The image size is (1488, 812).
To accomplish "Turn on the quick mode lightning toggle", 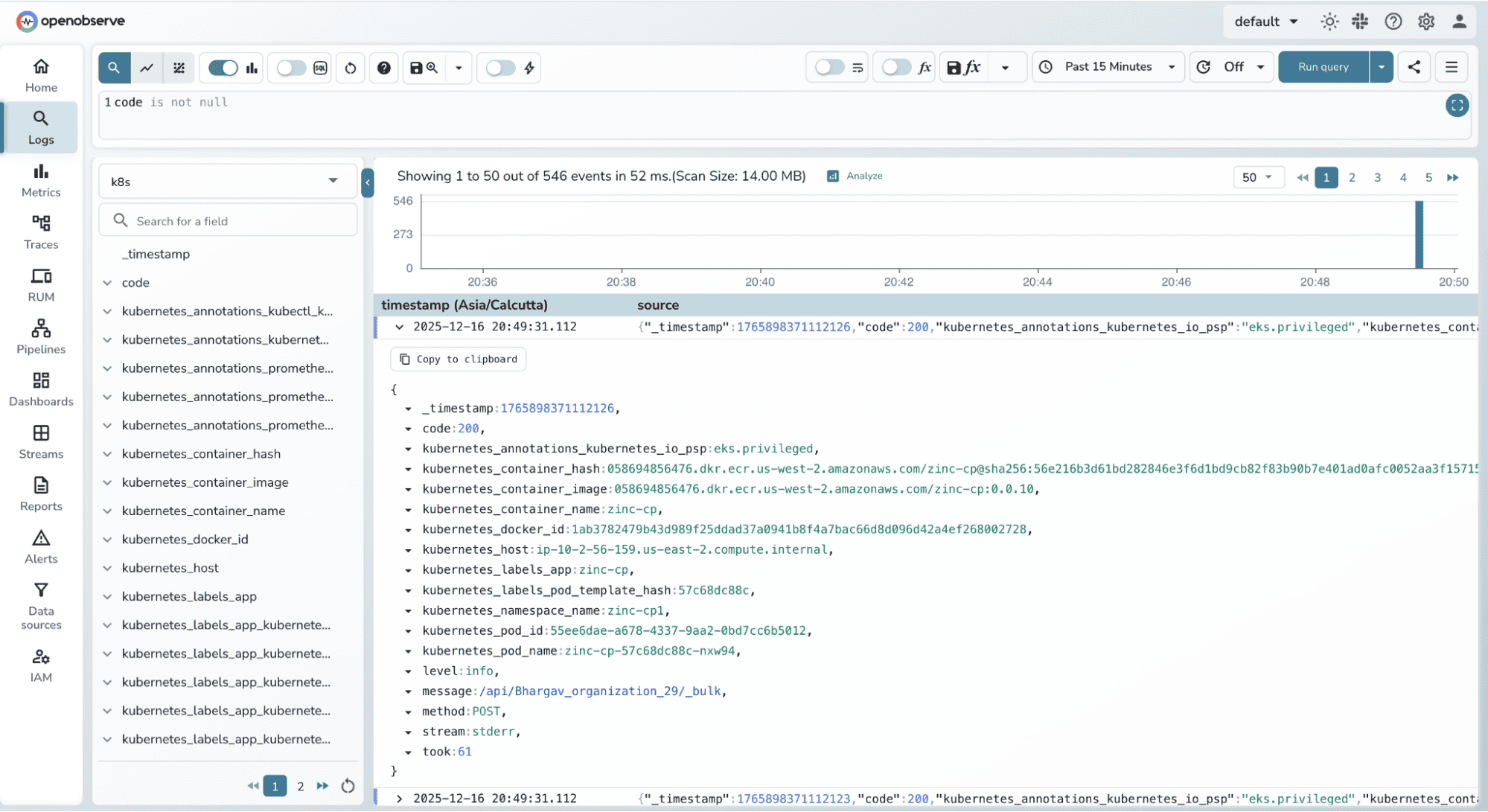I will click(x=500, y=67).
